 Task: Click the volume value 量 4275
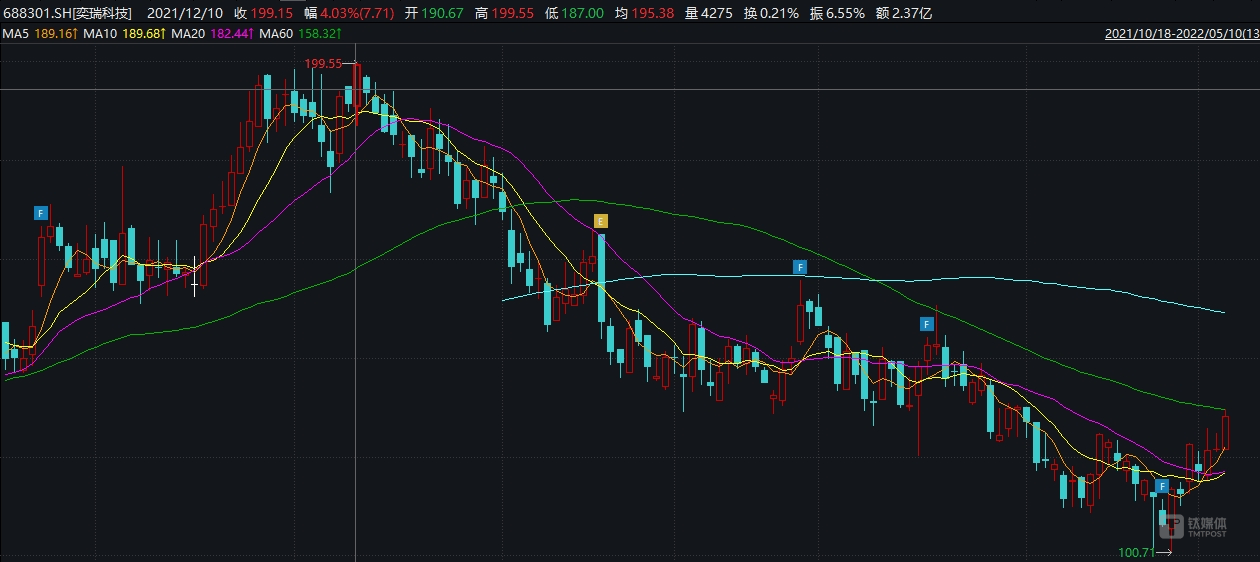coord(711,14)
